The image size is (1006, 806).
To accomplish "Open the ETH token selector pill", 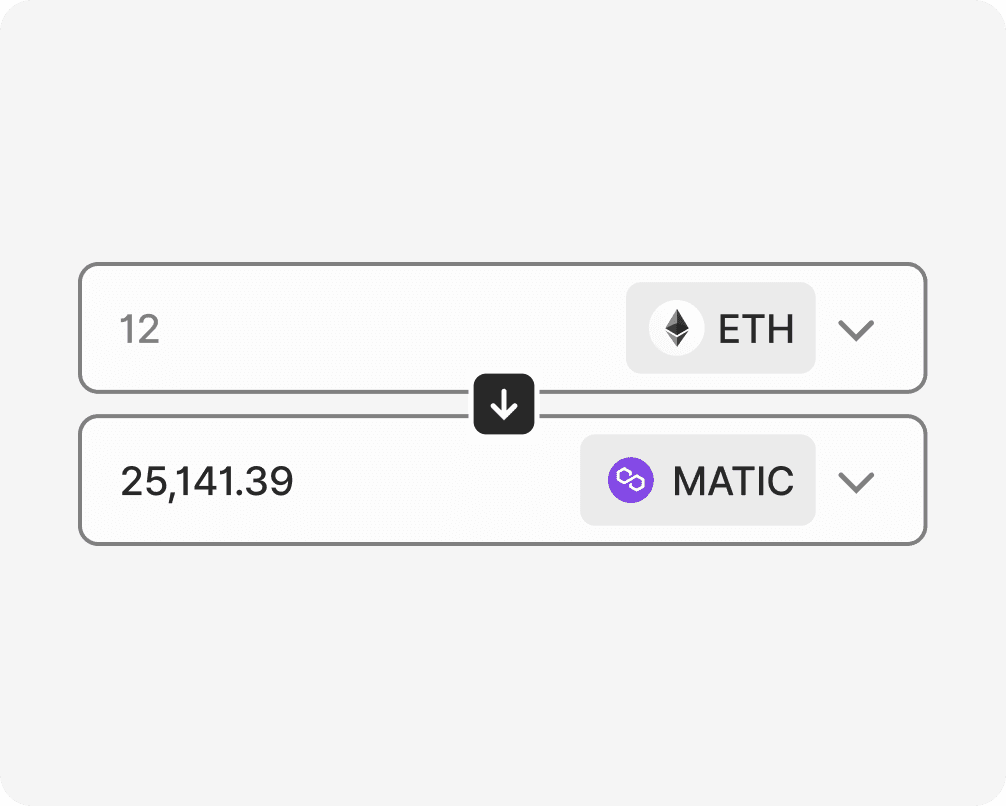I will click(x=720, y=328).
